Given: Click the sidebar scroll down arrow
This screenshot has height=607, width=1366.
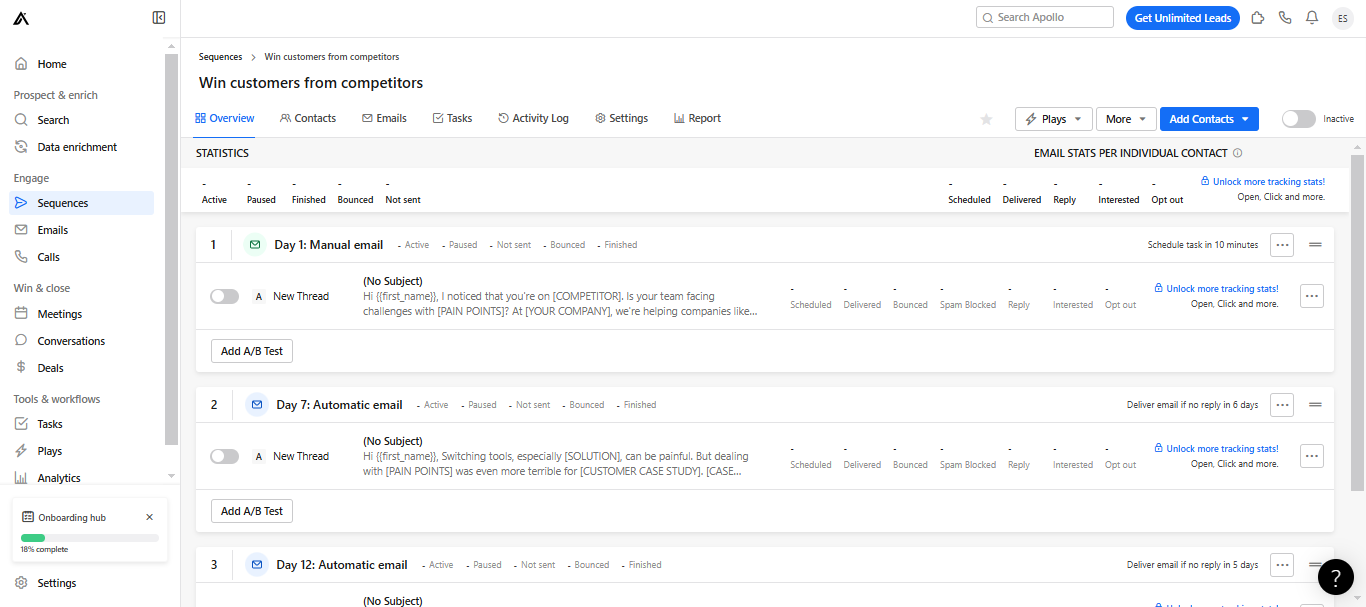Looking at the screenshot, I should [x=171, y=476].
